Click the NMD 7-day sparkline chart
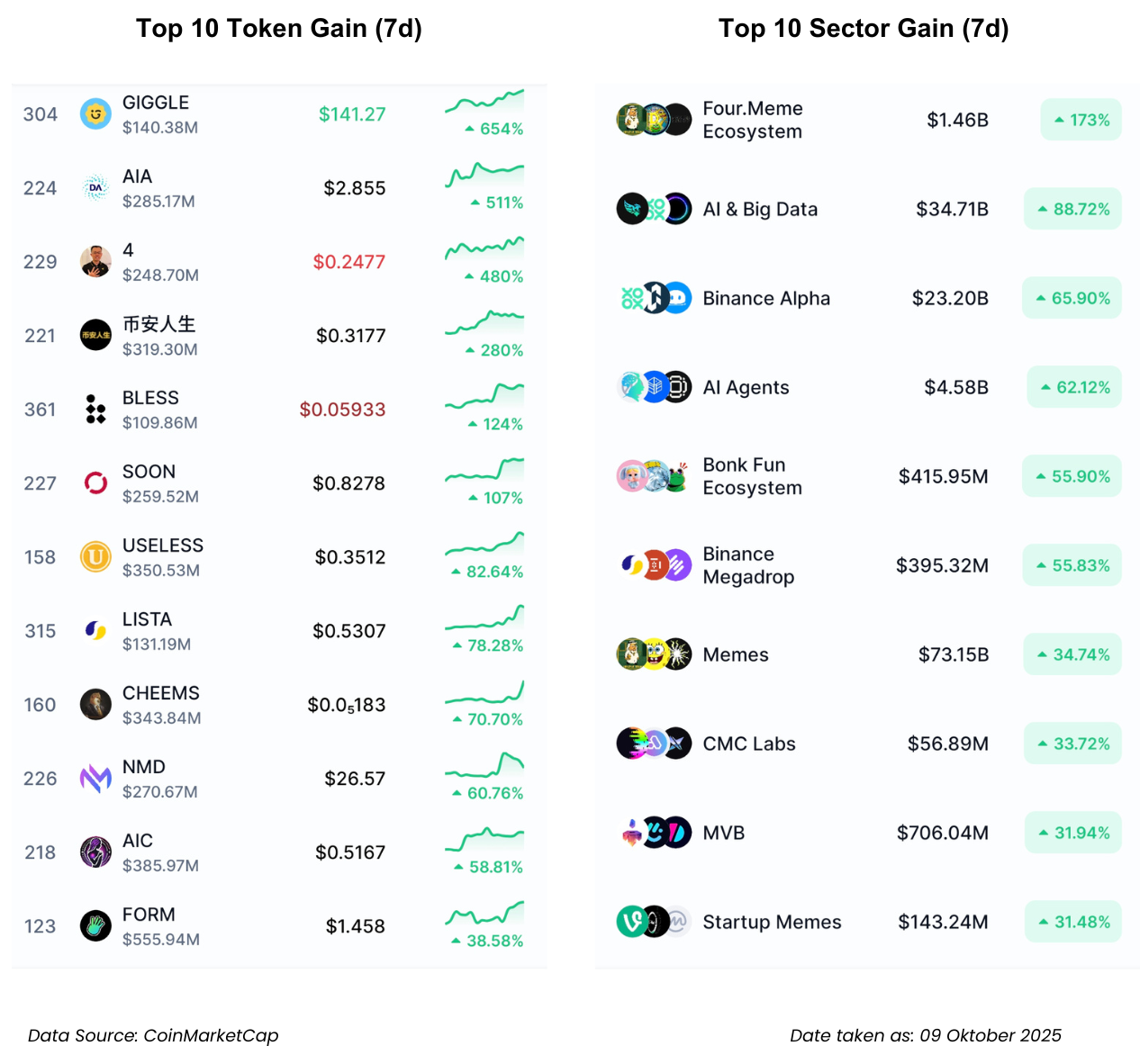Screen dimensions: 1140x1064 pos(484,766)
